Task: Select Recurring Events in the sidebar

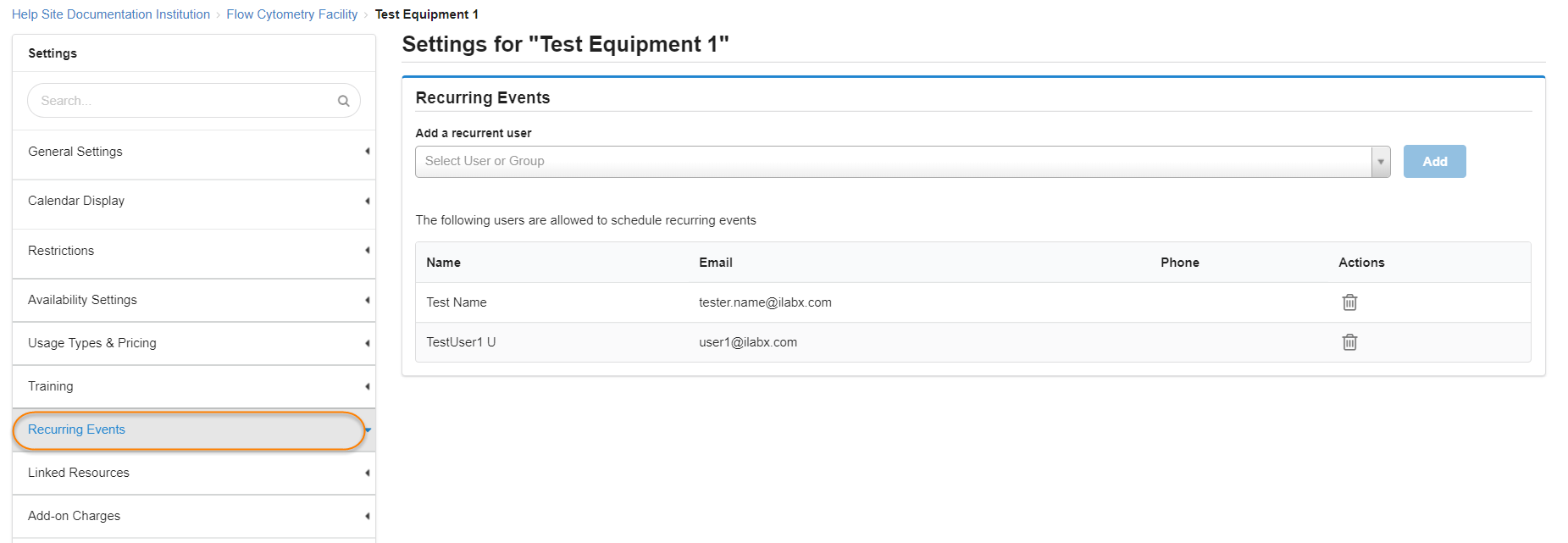Action: point(76,429)
